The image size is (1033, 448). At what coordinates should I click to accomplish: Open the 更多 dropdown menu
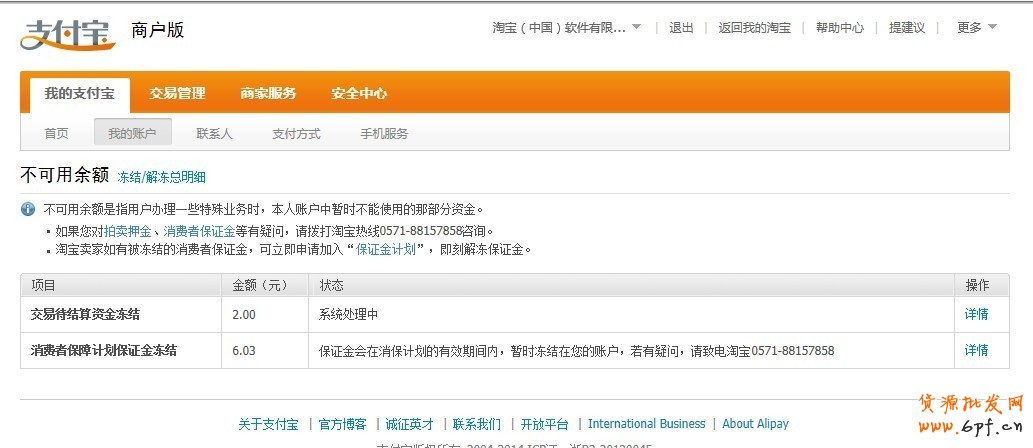pyautogui.click(x=976, y=28)
